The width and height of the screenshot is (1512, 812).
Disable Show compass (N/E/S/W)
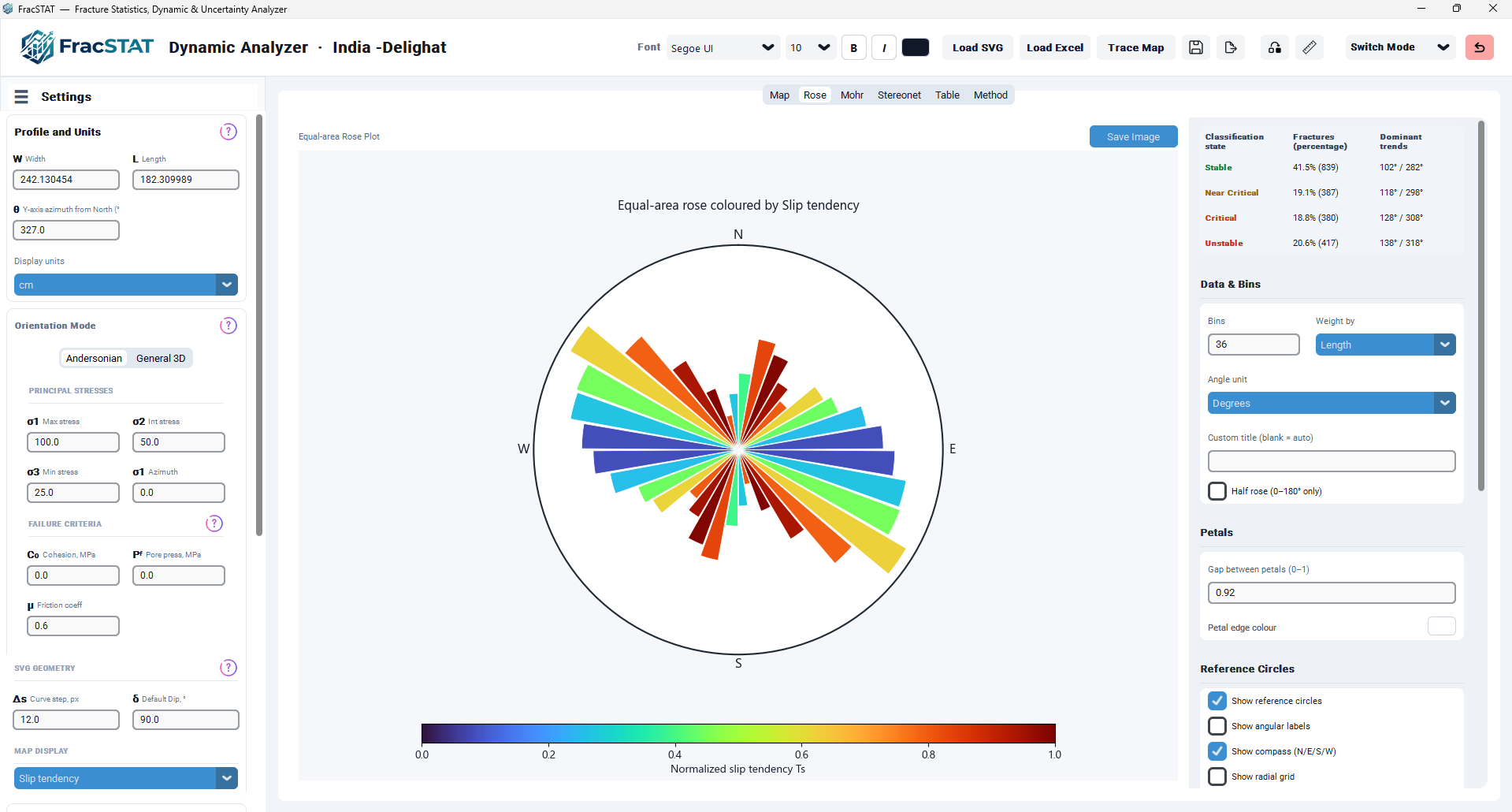[x=1217, y=751]
